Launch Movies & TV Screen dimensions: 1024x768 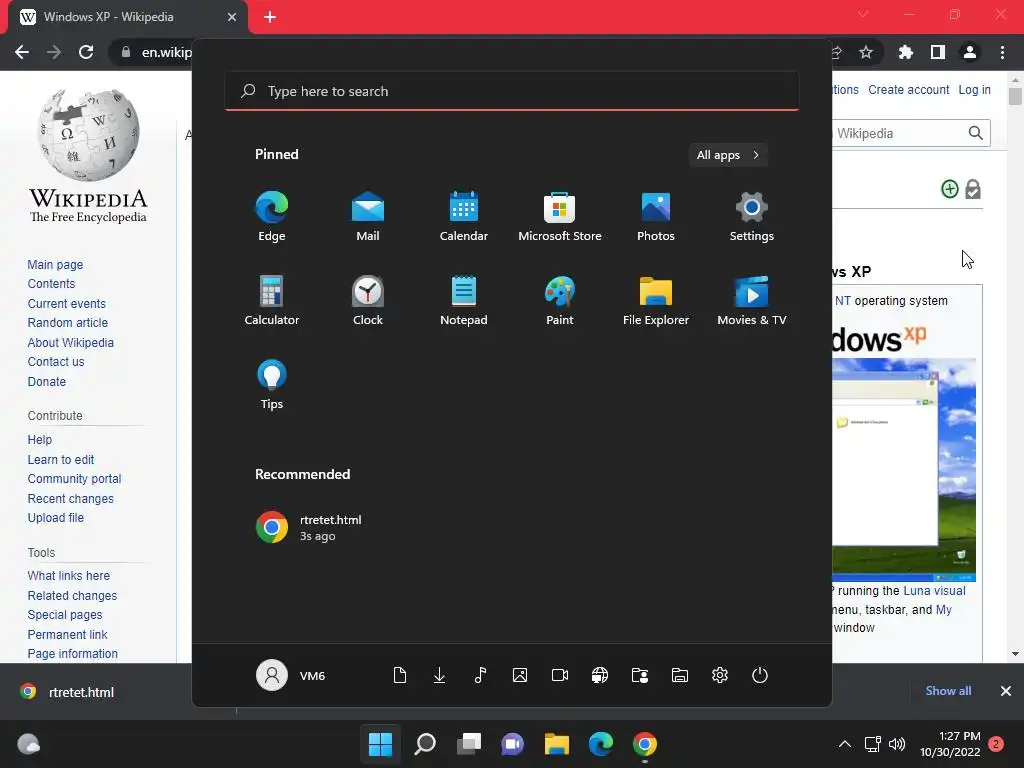point(752,300)
